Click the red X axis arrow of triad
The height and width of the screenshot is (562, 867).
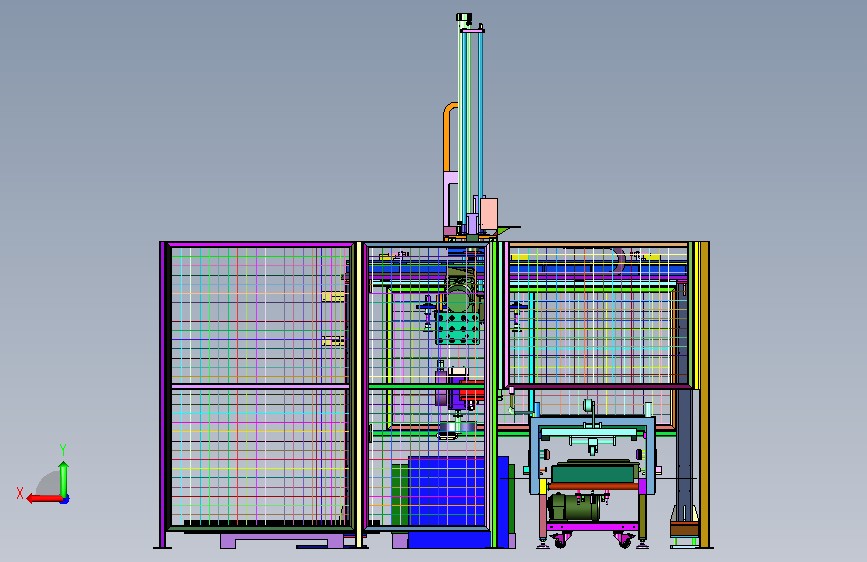(x=44, y=499)
